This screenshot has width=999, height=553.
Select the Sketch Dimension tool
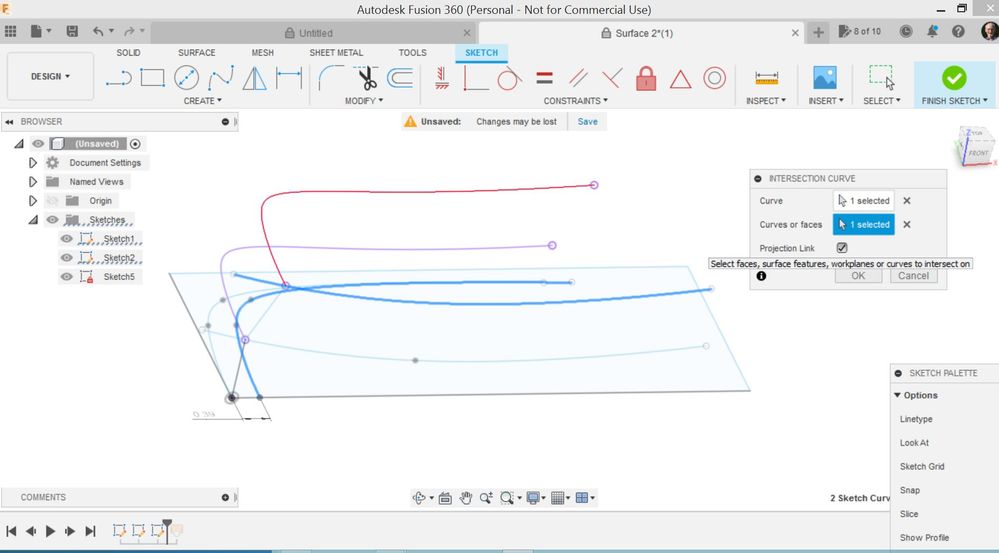coord(289,78)
